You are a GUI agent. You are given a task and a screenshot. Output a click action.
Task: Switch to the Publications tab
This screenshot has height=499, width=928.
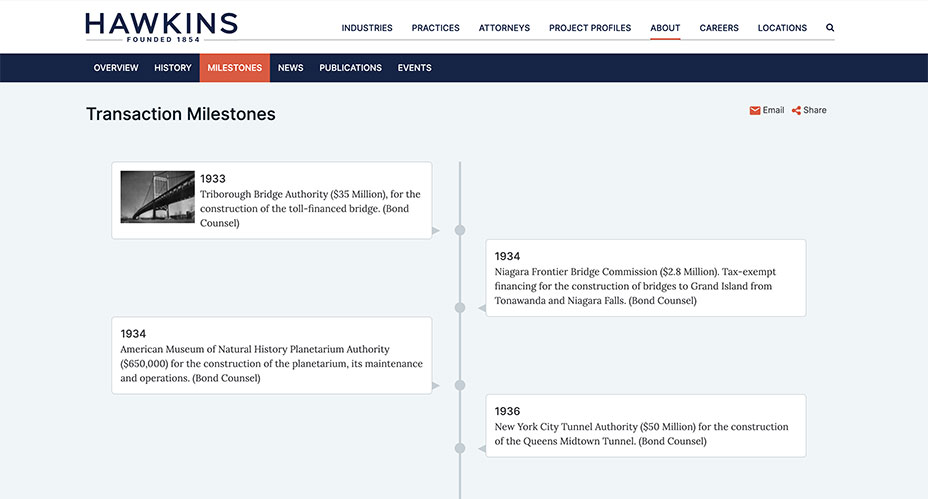(x=350, y=67)
